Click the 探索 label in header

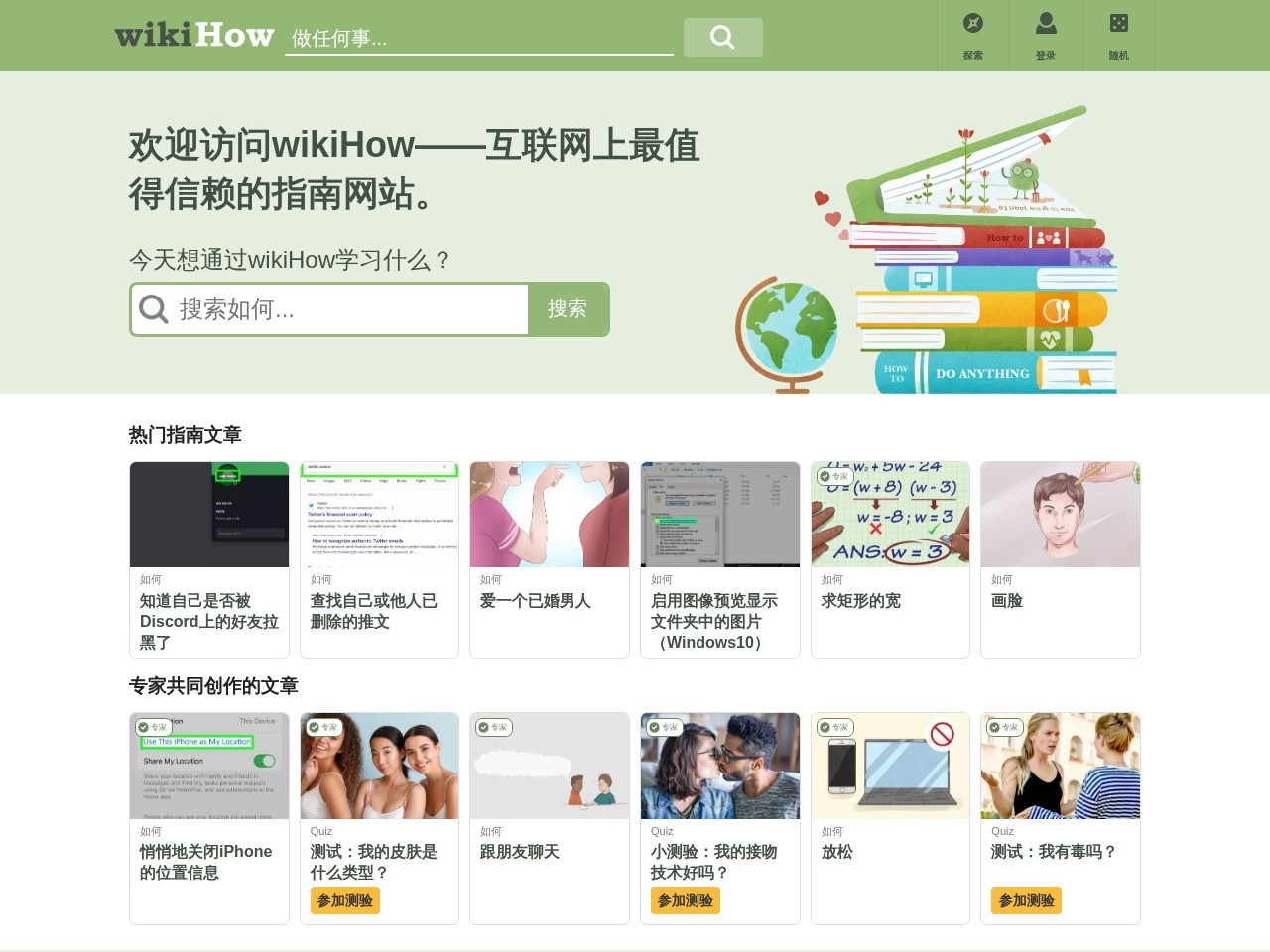(x=973, y=56)
